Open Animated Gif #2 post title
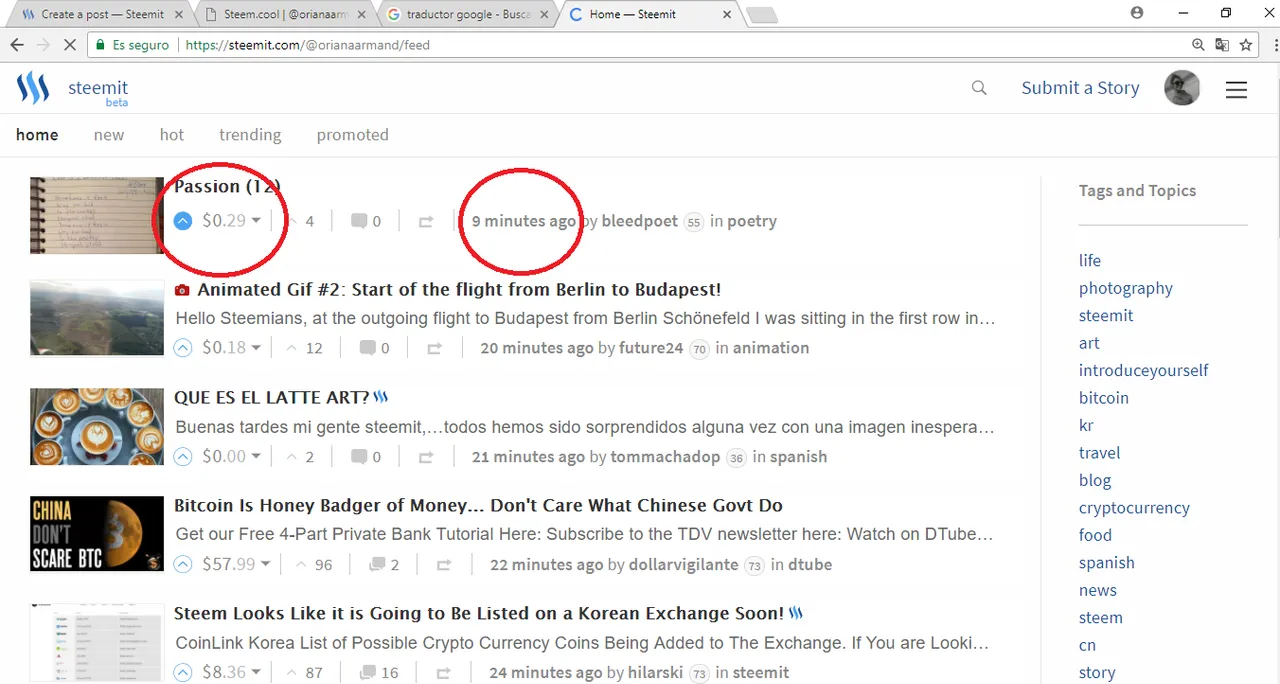The width and height of the screenshot is (1280, 684). [459, 289]
